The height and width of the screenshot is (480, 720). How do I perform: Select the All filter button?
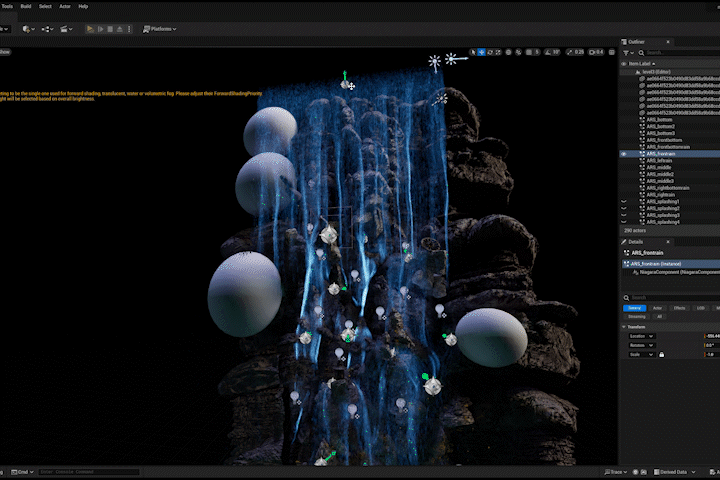(x=659, y=316)
